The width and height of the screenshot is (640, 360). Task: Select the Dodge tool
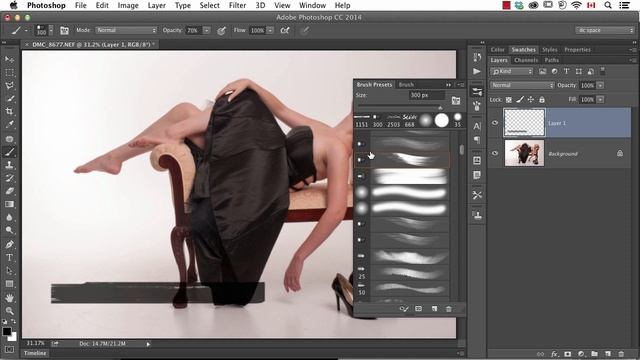click(x=9, y=230)
